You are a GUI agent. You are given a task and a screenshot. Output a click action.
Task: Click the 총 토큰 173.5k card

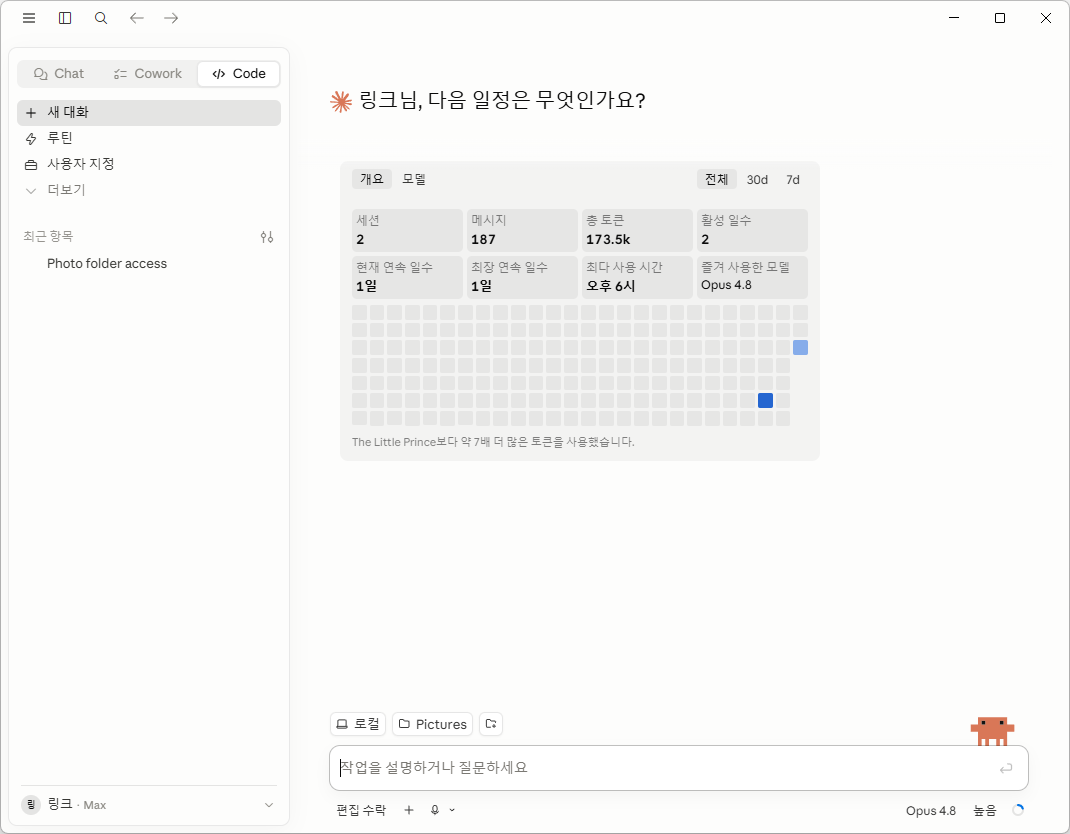point(637,230)
